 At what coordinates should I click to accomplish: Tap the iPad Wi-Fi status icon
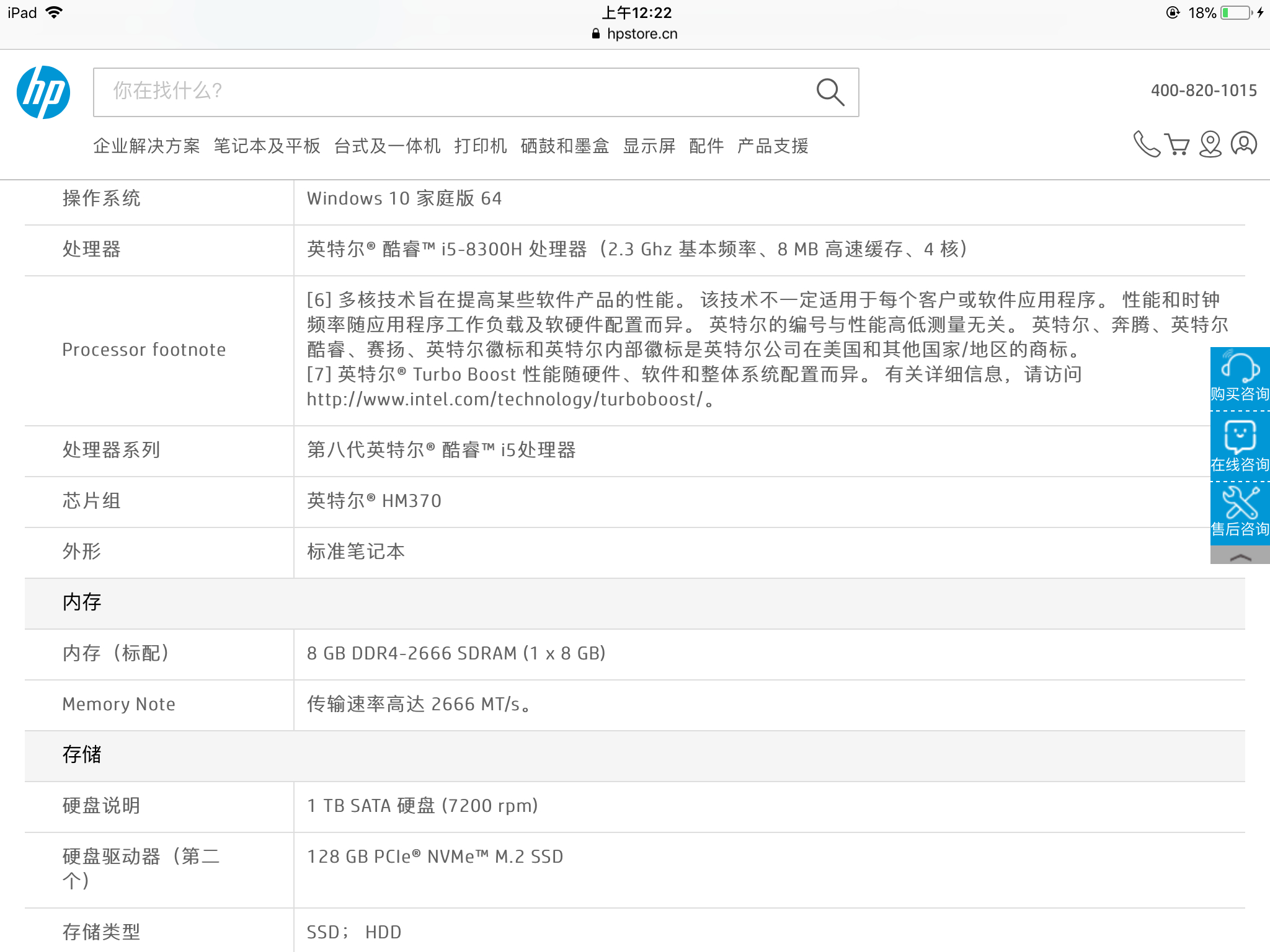click(55, 12)
